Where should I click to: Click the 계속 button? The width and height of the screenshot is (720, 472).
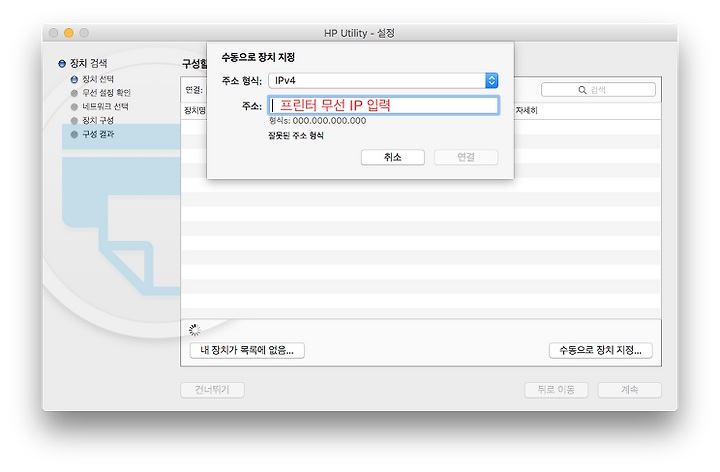coord(630,390)
